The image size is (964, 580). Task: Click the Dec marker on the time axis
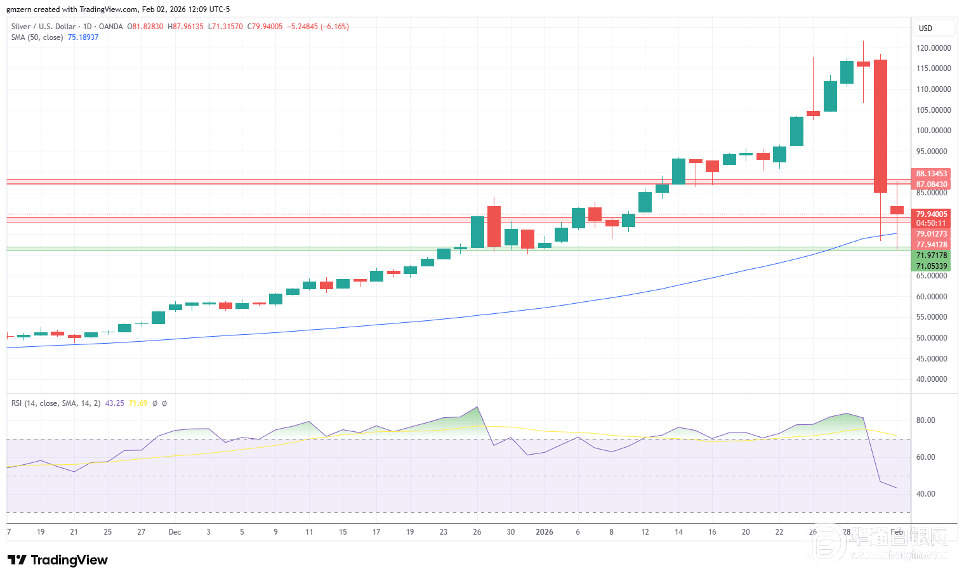[174, 533]
